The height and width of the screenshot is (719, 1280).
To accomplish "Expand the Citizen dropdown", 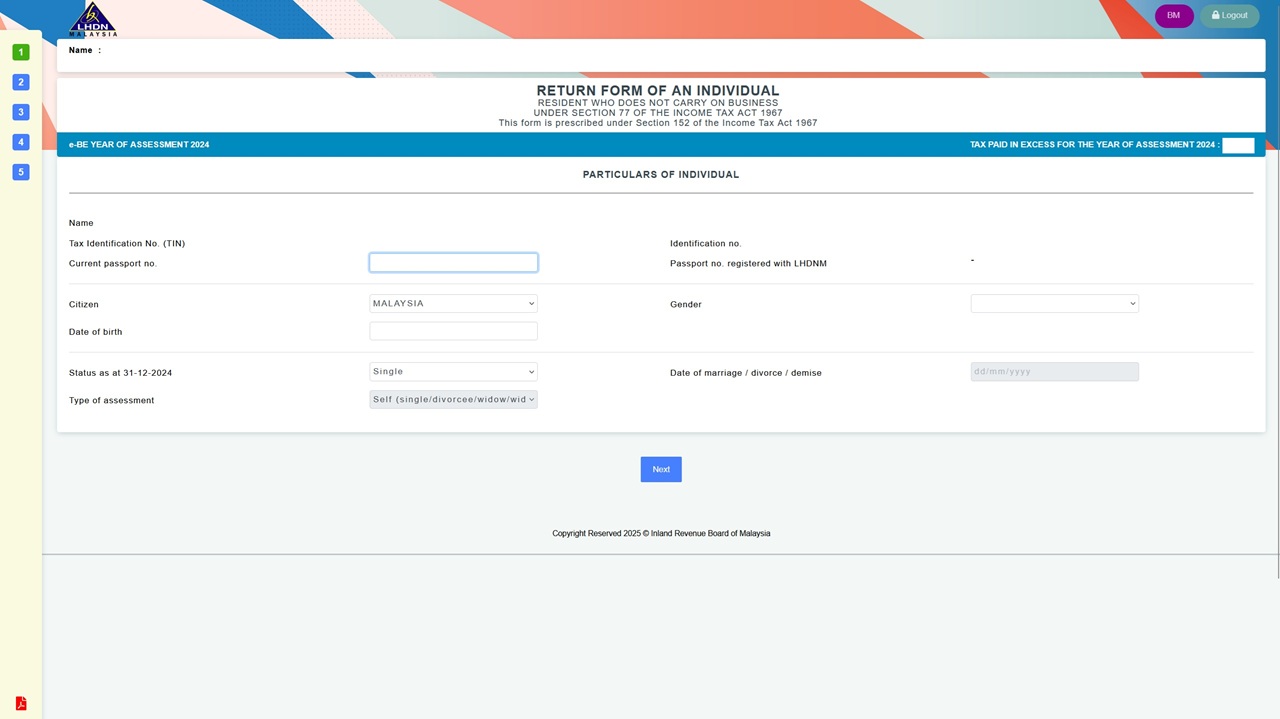I will [x=453, y=304].
